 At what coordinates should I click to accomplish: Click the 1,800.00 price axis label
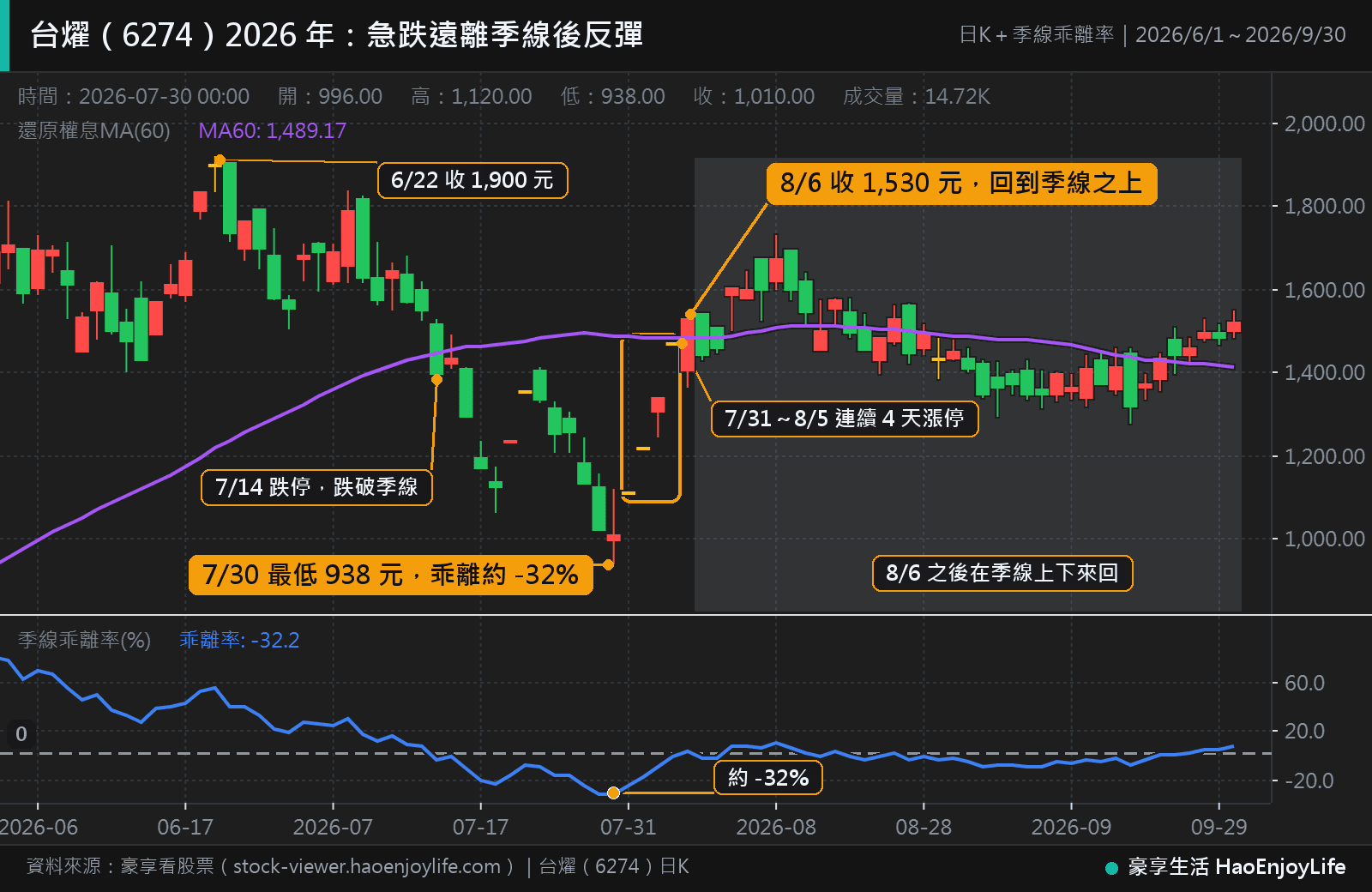[1324, 206]
